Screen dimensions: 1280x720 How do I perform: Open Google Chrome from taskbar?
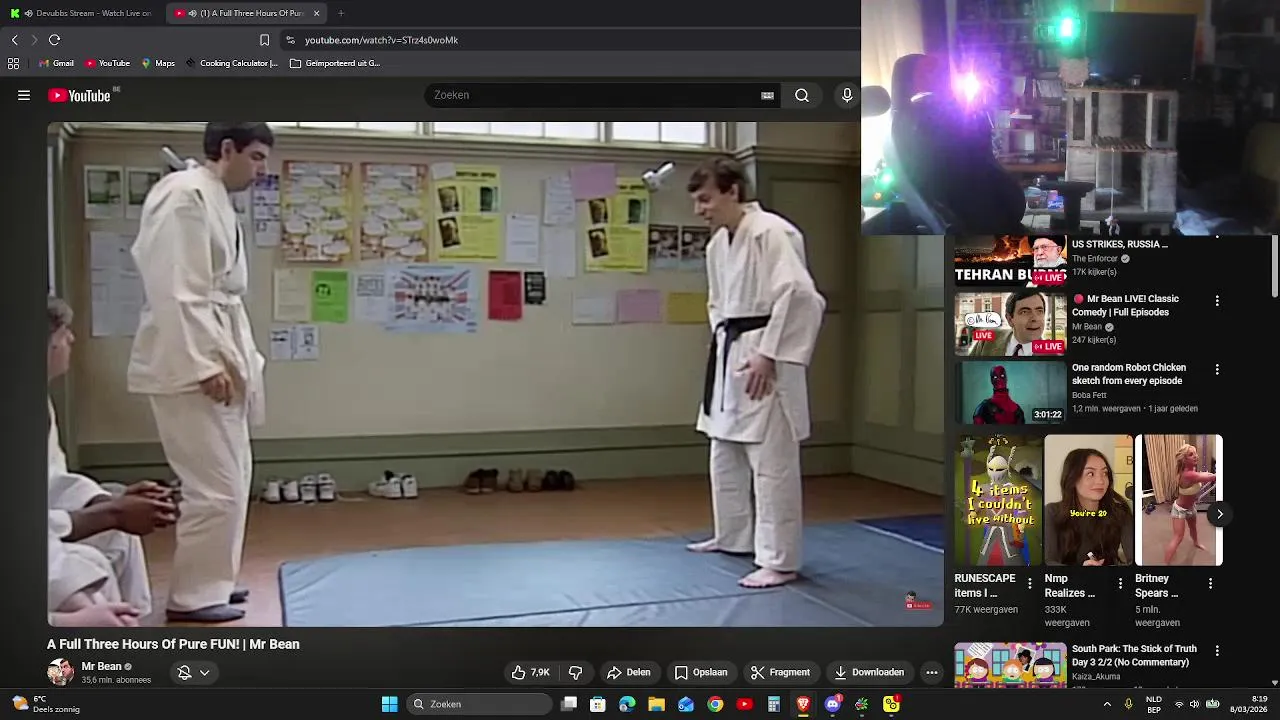715,704
